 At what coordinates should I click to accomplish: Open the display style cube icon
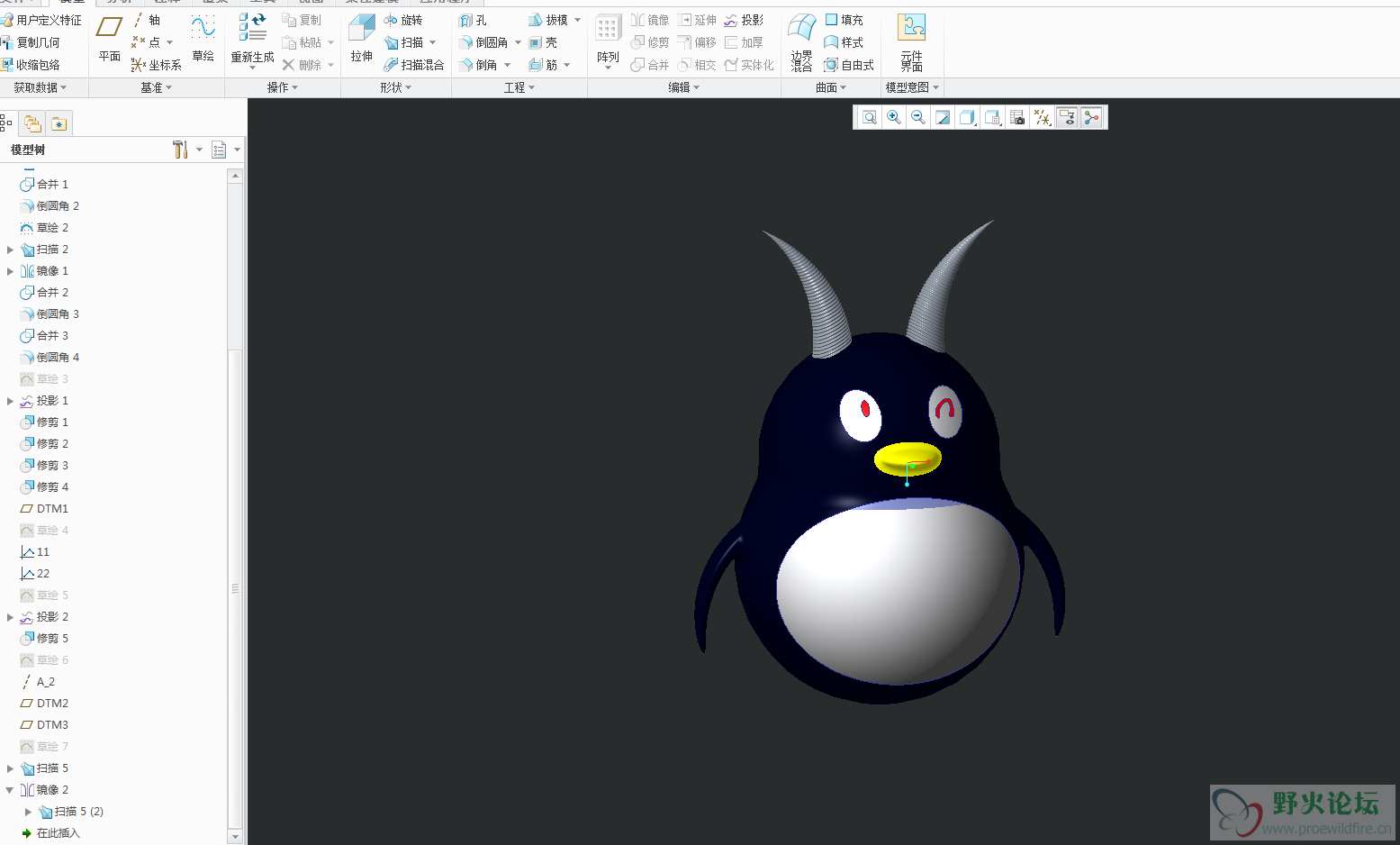(x=967, y=118)
